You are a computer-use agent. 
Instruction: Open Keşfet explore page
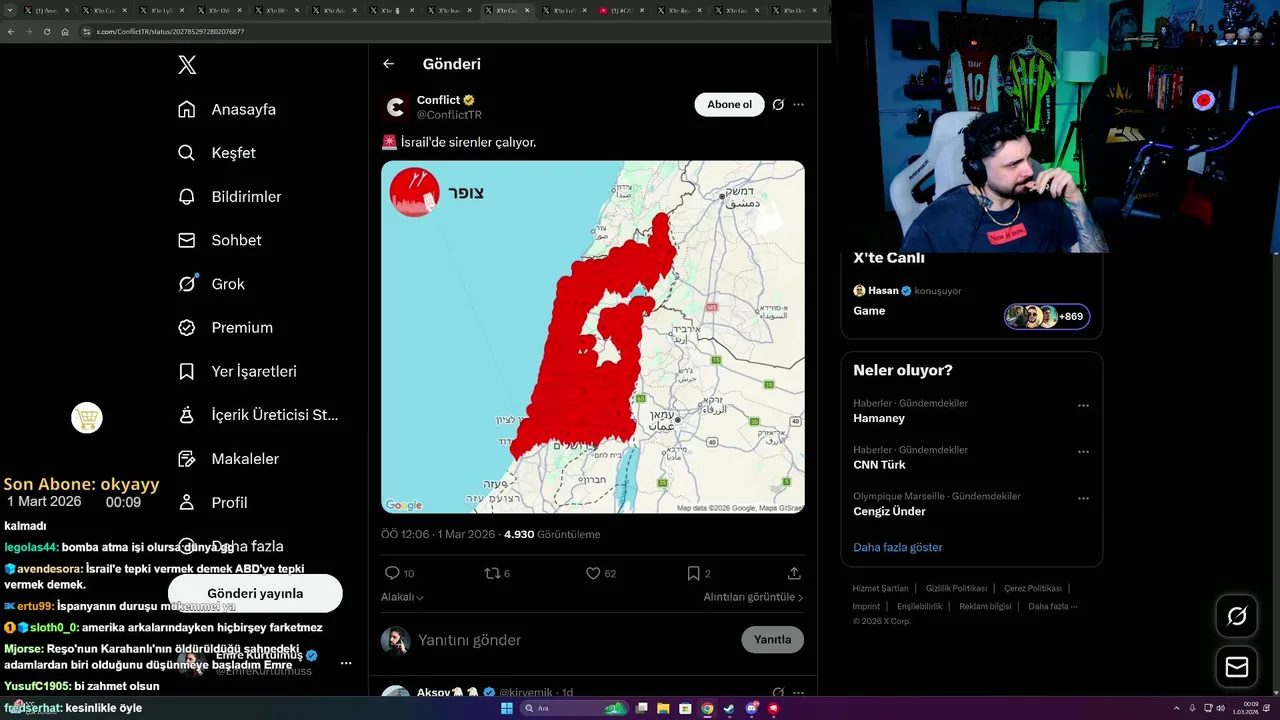point(217,153)
